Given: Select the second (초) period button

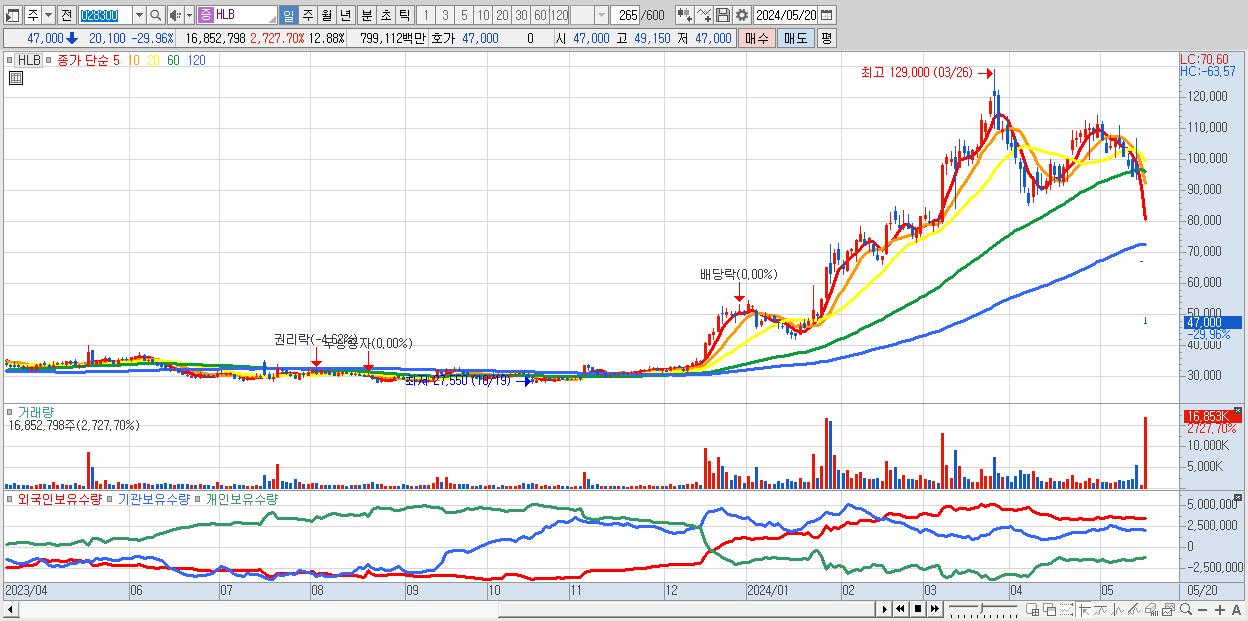Looking at the screenshot, I should [385, 15].
